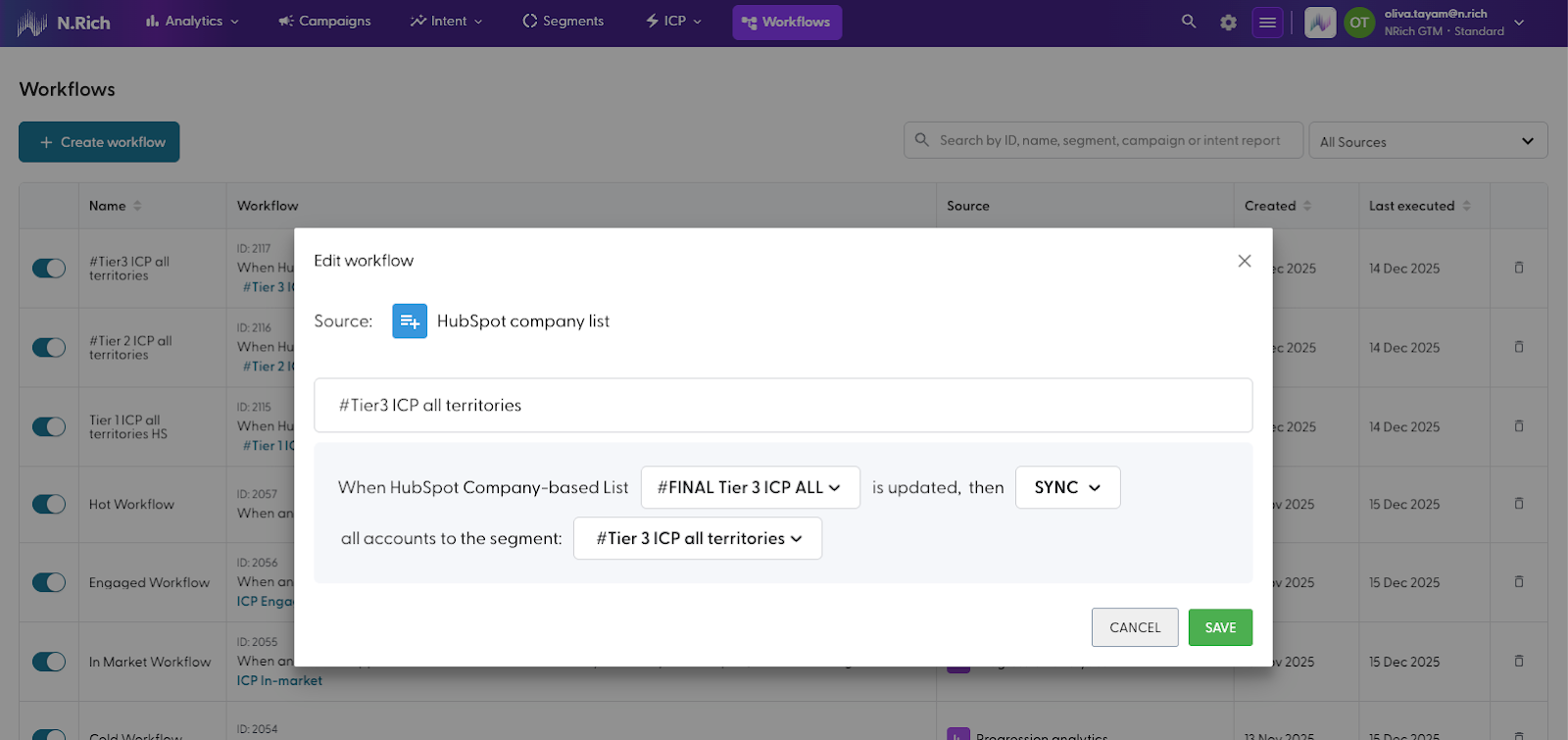Open settings gear icon
The height and width of the screenshot is (740, 1568).
pyautogui.click(x=1228, y=23)
